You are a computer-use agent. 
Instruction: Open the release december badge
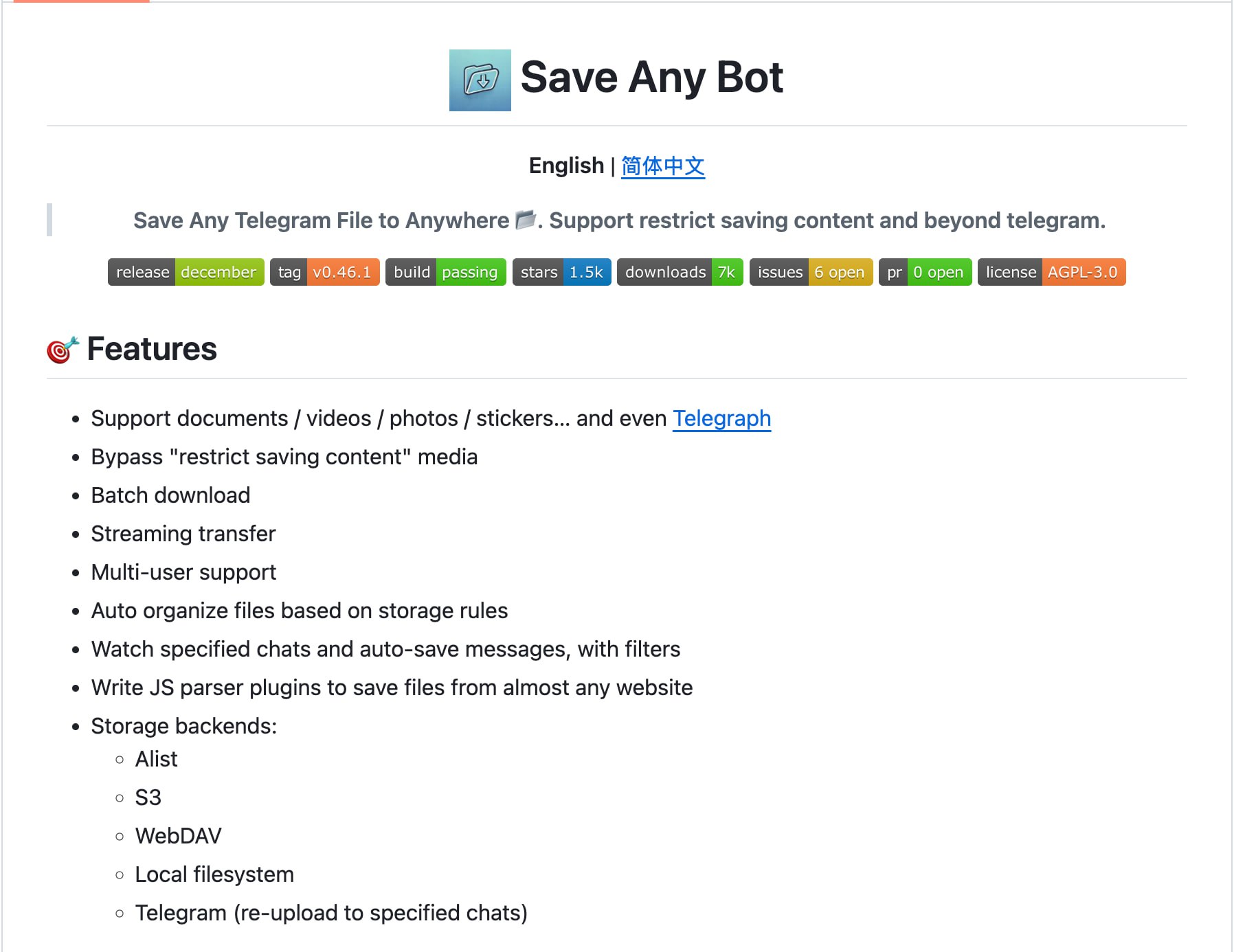pyautogui.click(x=186, y=272)
